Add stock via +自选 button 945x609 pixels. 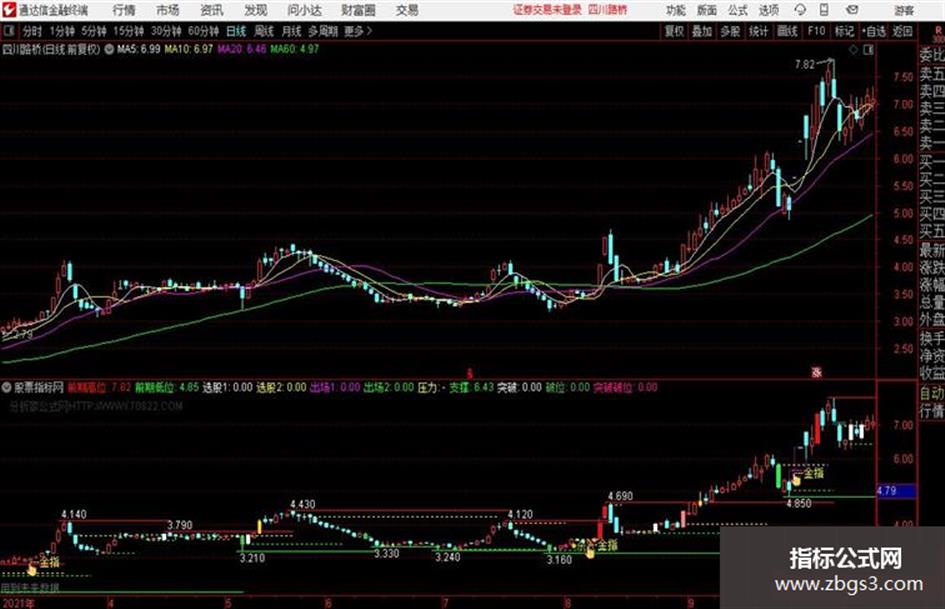coord(873,31)
